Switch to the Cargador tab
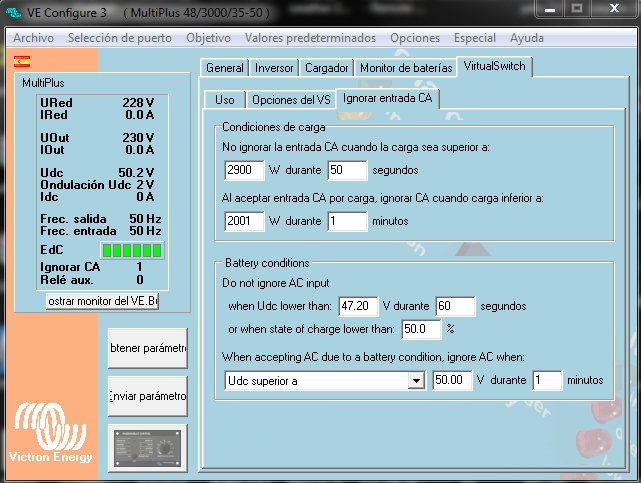 click(x=327, y=67)
